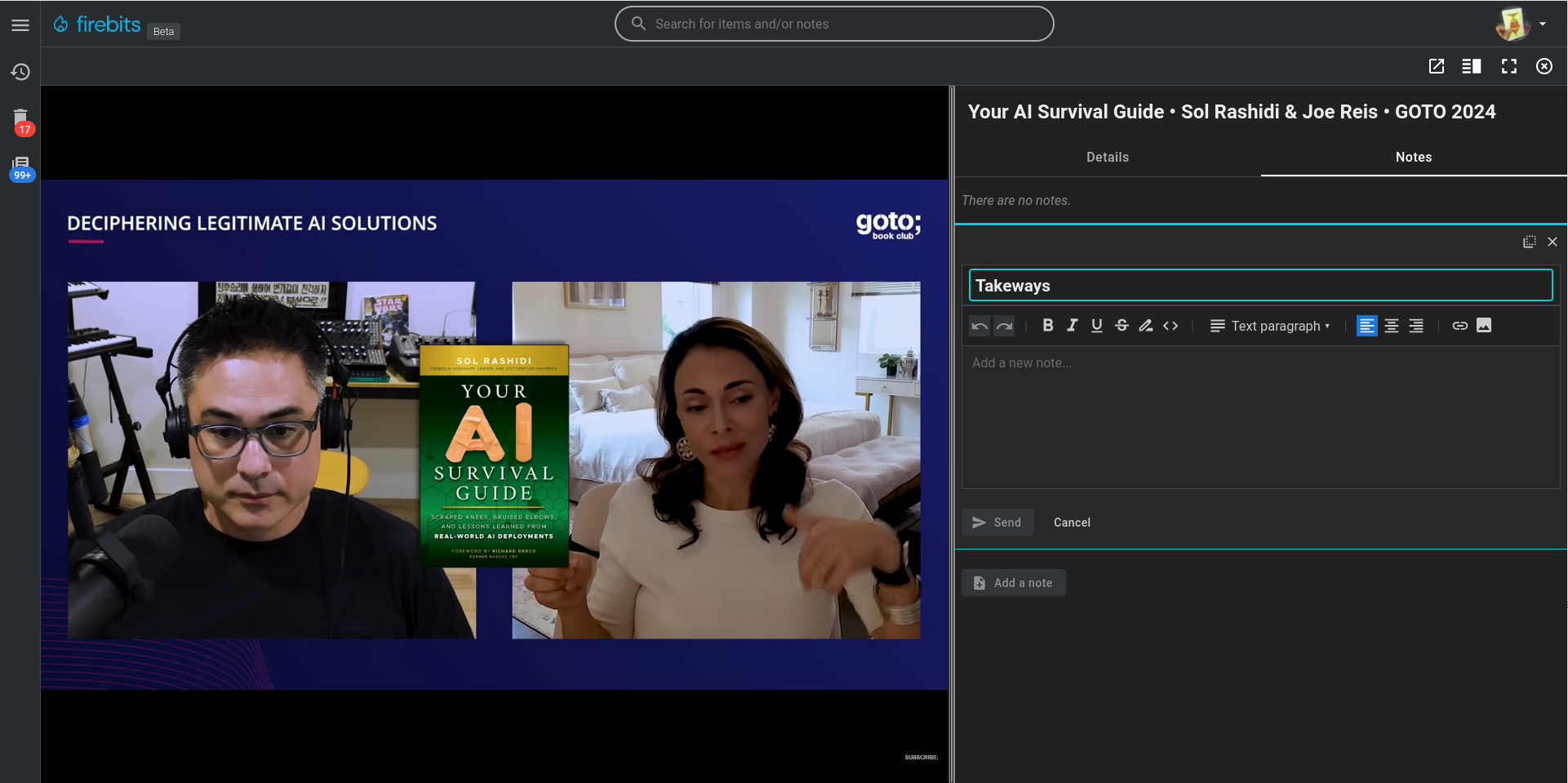Screen dimensions: 1568x783
Task: Toggle italic formatting
Action: point(1073,326)
